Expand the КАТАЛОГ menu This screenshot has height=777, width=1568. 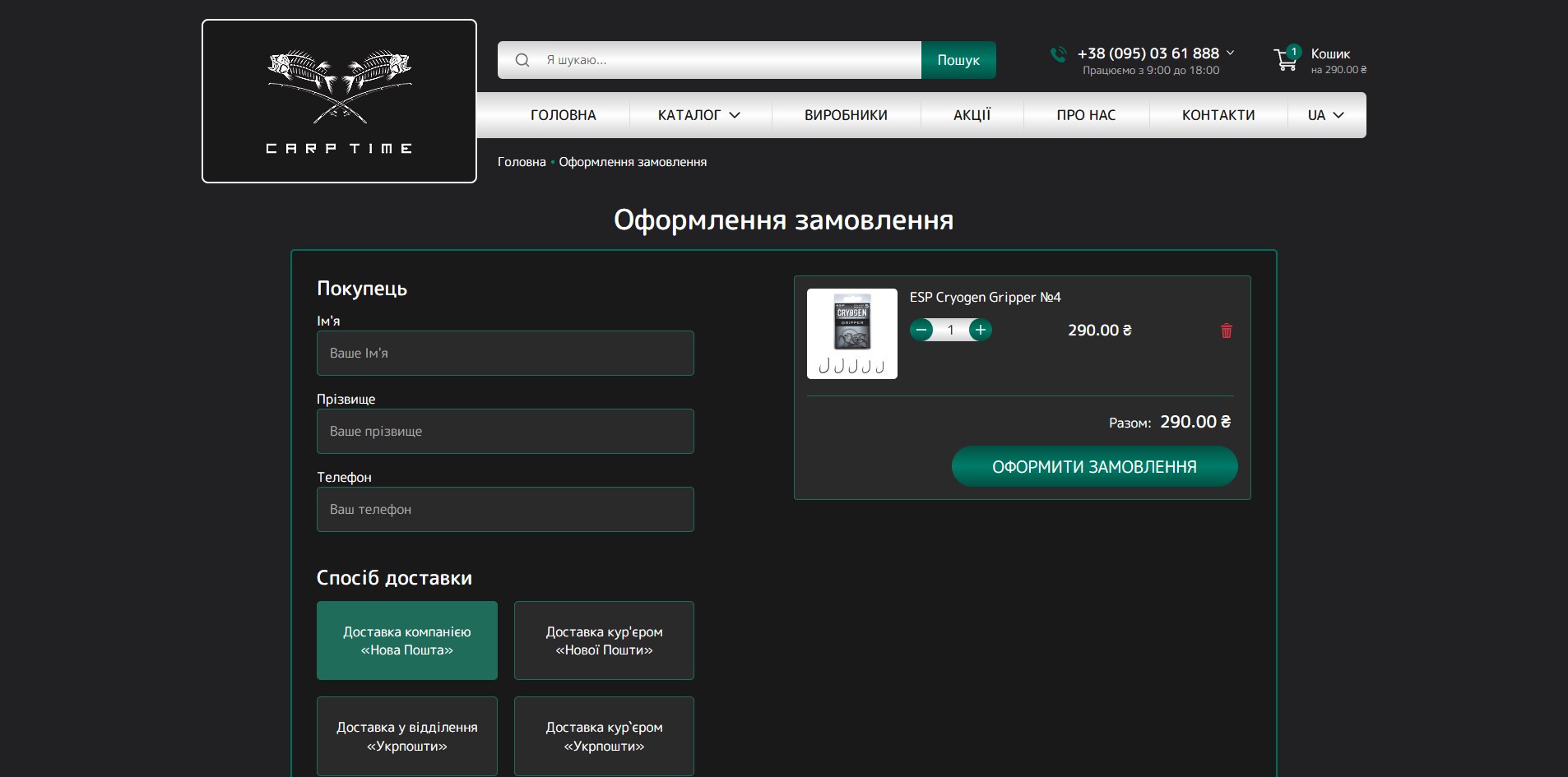[x=699, y=115]
